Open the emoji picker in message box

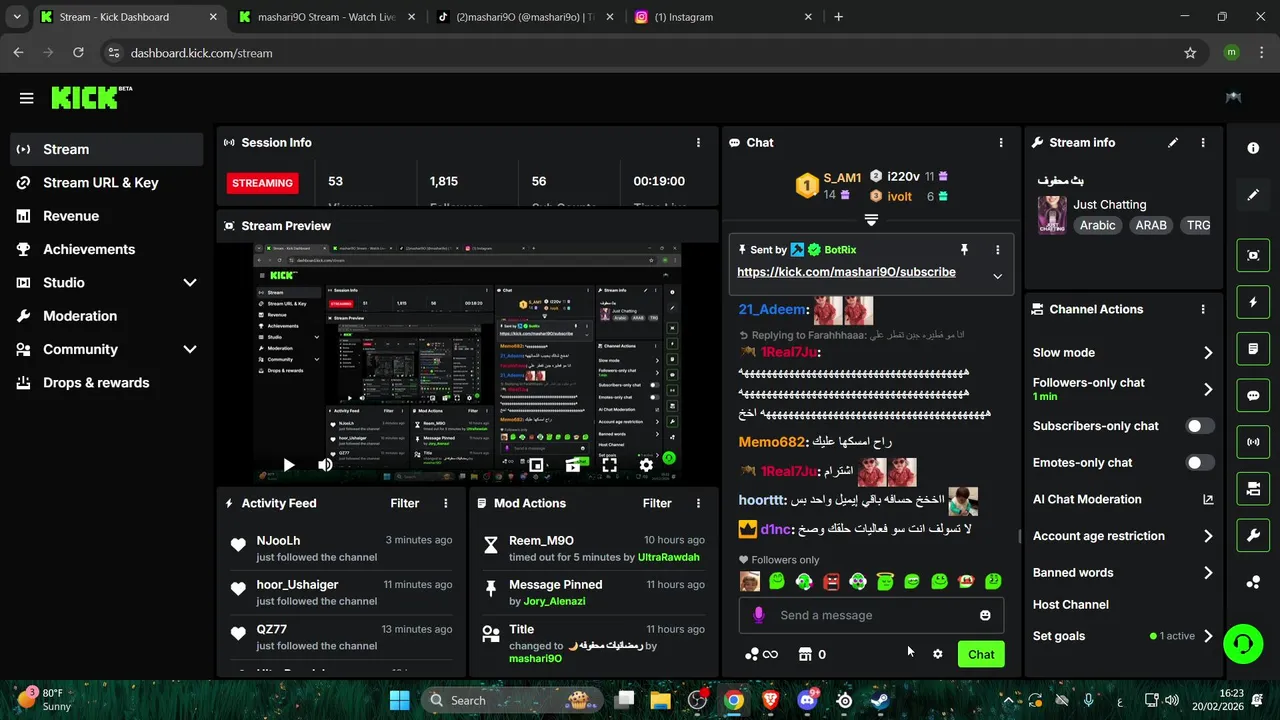[985, 615]
